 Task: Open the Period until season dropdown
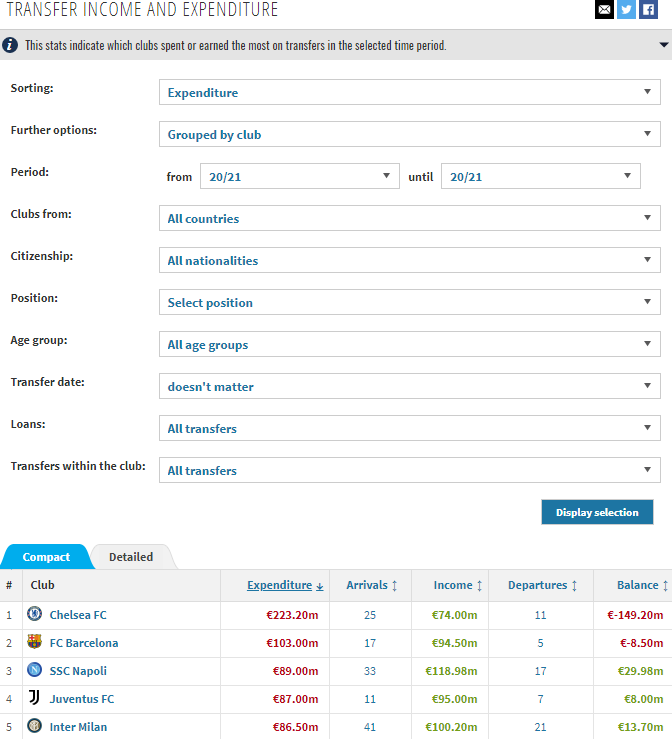(x=541, y=176)
